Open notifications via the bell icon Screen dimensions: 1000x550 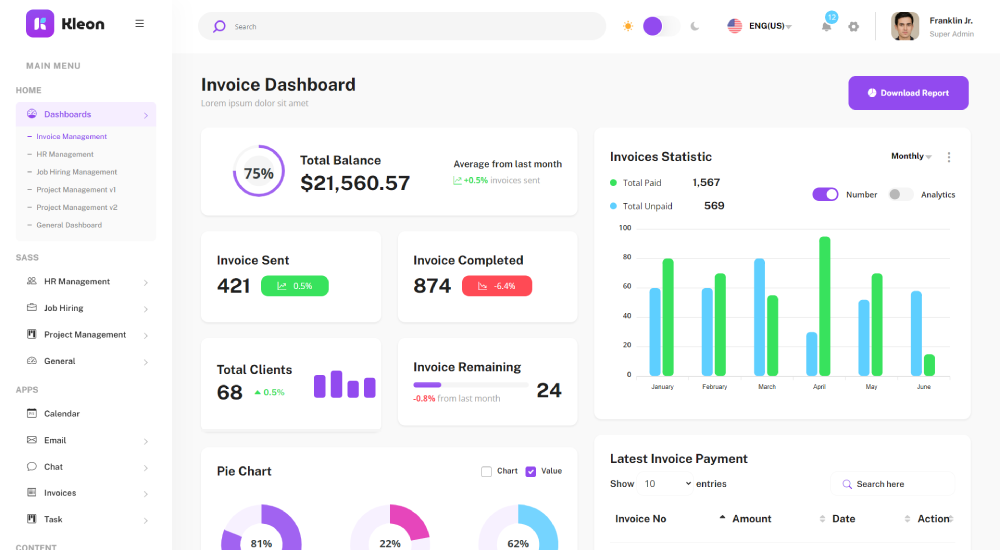pyautogui.click(x=826, y=27)
